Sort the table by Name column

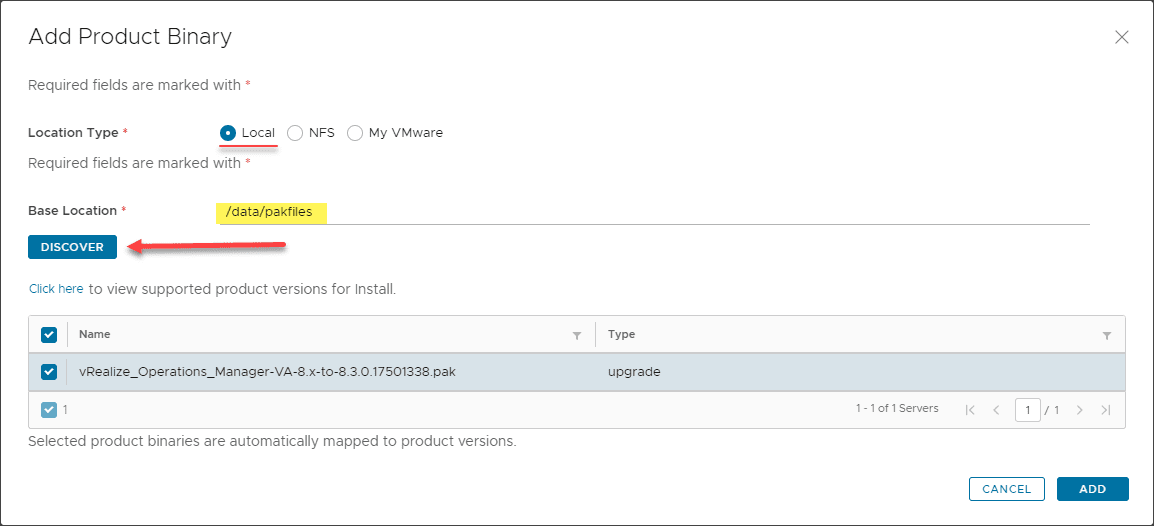pyautogui.click(x=95, y=335)
